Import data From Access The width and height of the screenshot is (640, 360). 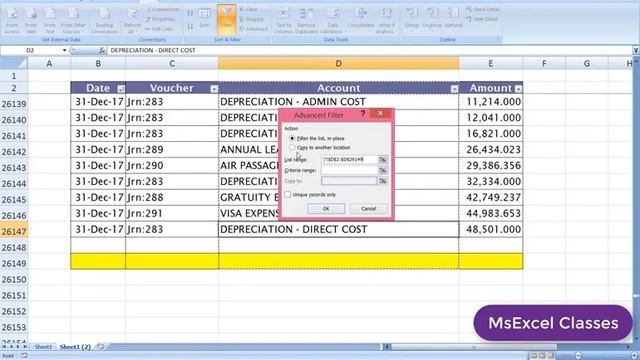(12, 20)
